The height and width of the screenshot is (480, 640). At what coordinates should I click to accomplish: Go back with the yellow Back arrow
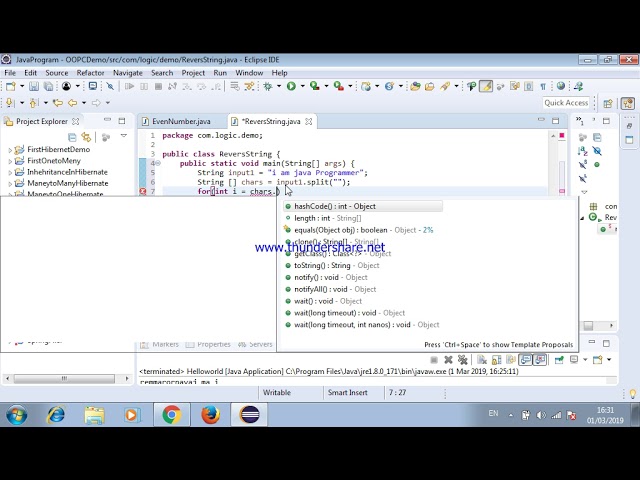click(73, 103)
